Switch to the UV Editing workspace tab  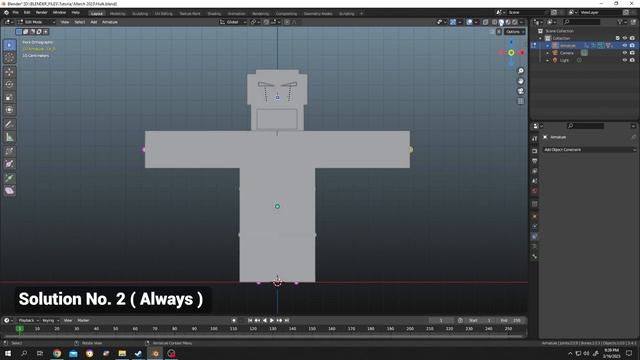click(x=164, y=13)
